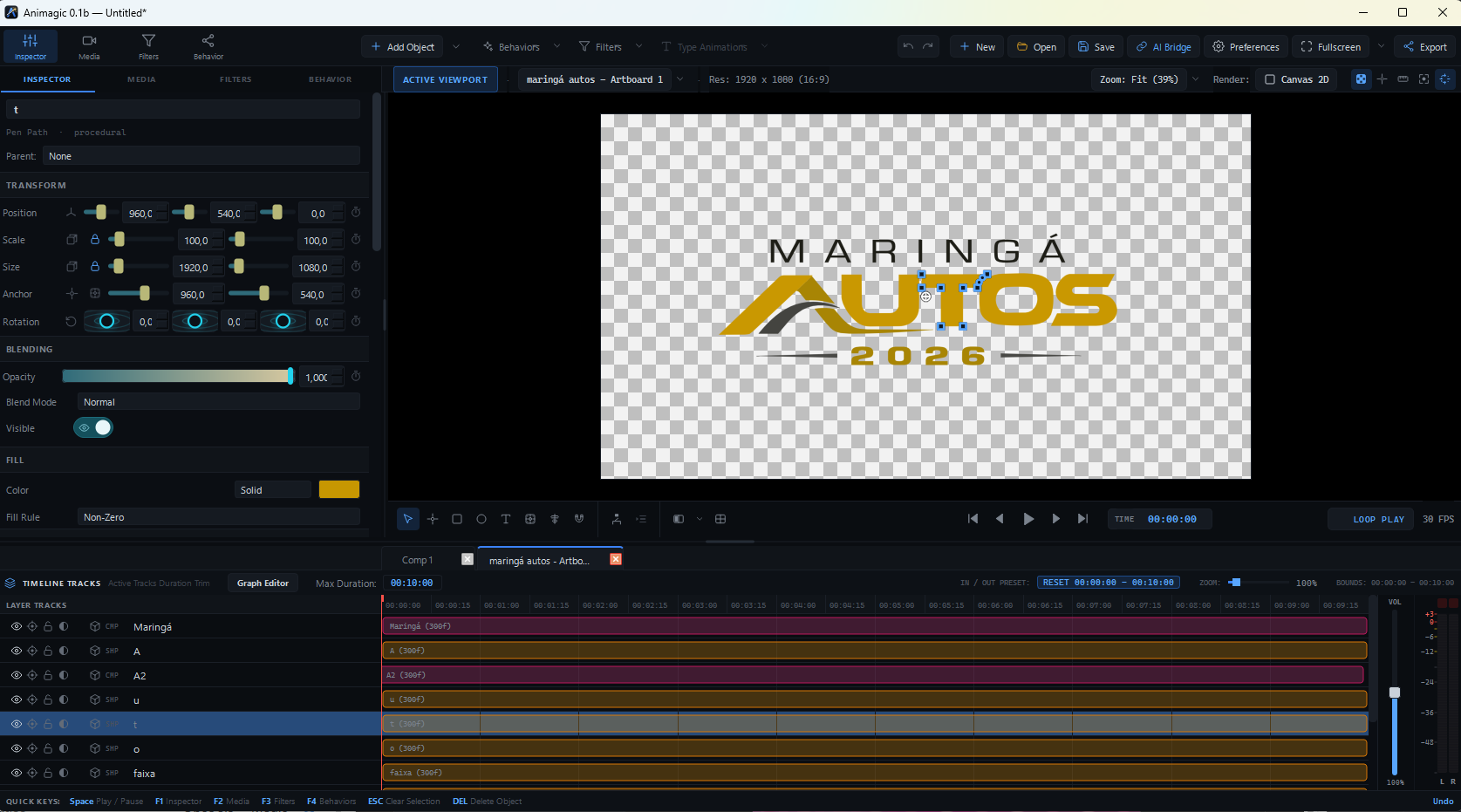This screenshot has height=812, width=1461.
Task: Toggle the Canvas 2D render checkbox
Action: click(x=1270, y=79)
